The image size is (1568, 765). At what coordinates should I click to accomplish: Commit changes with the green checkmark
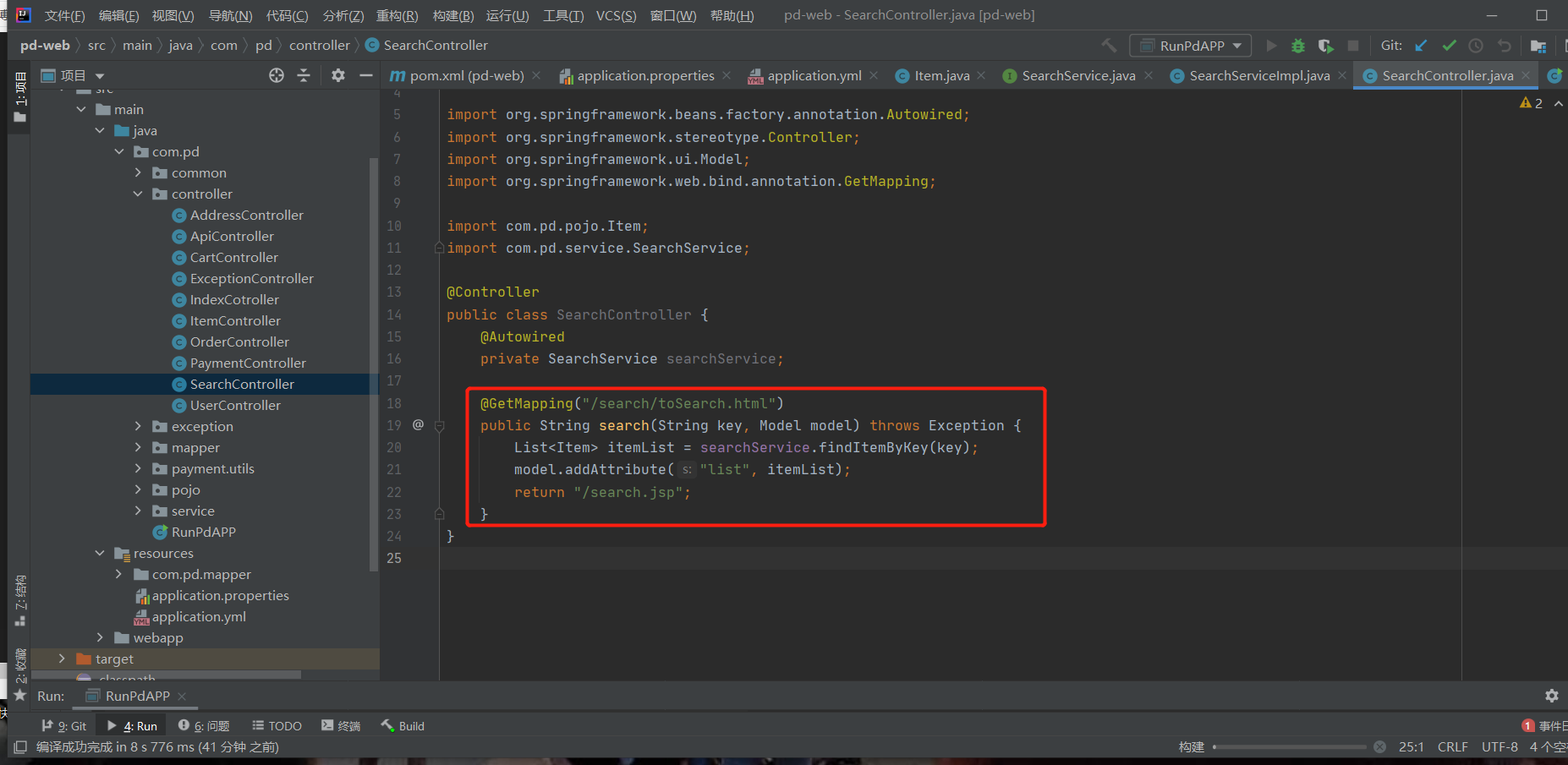pyautogui.click(x=1449, y=46)
